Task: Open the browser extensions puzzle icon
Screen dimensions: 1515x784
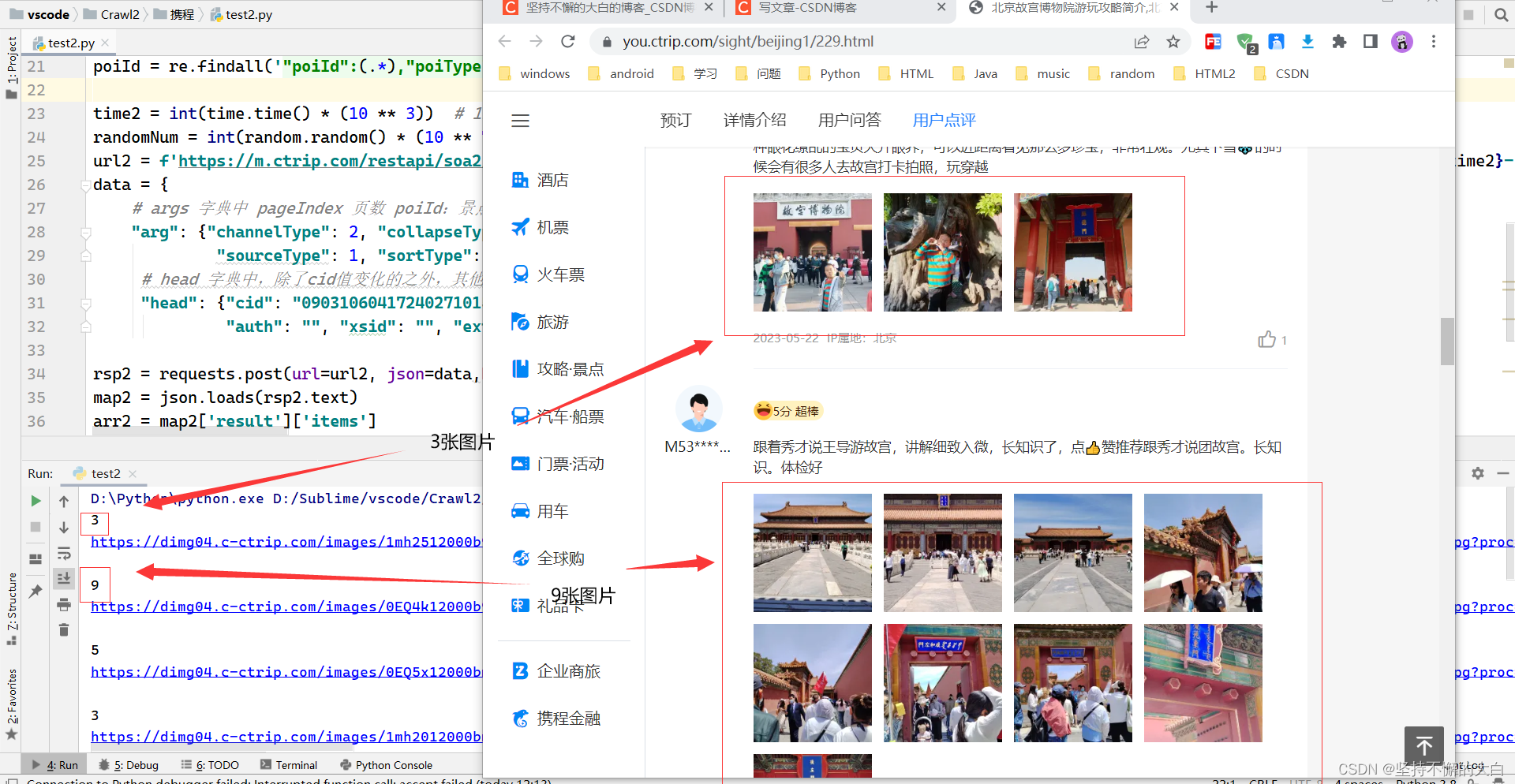Action: [x=1339, y=42]
